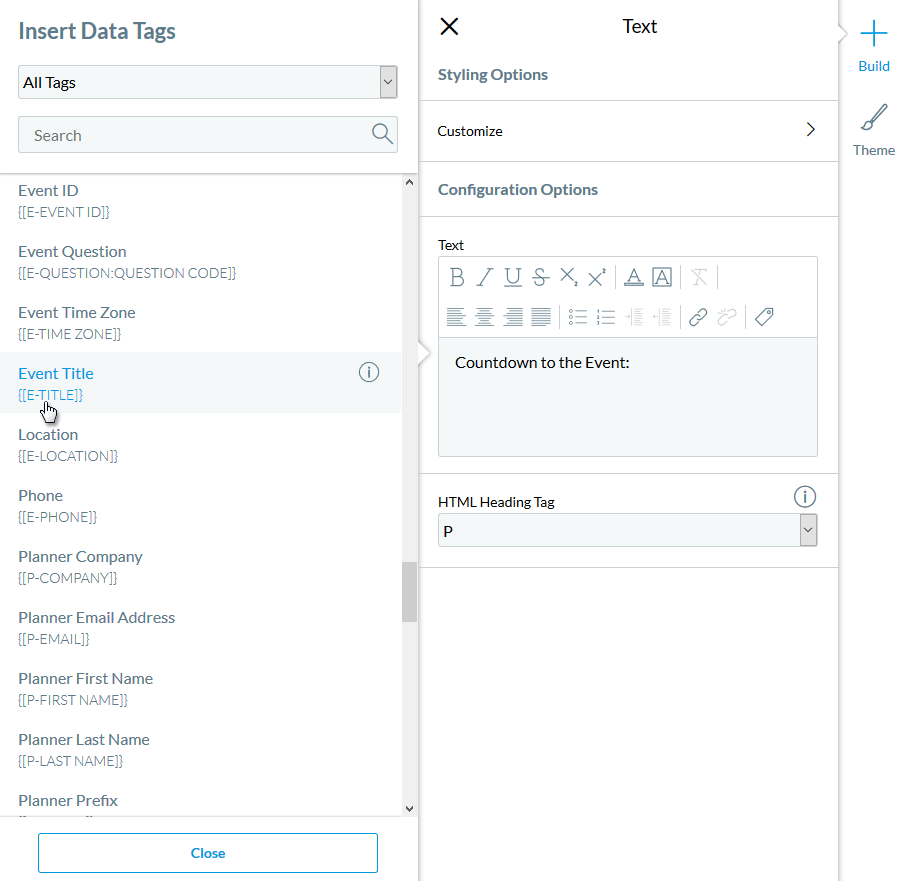This screenshot has width=907, height=881.
Task: Insert a numbered list
Action: (x=605, y=317)
